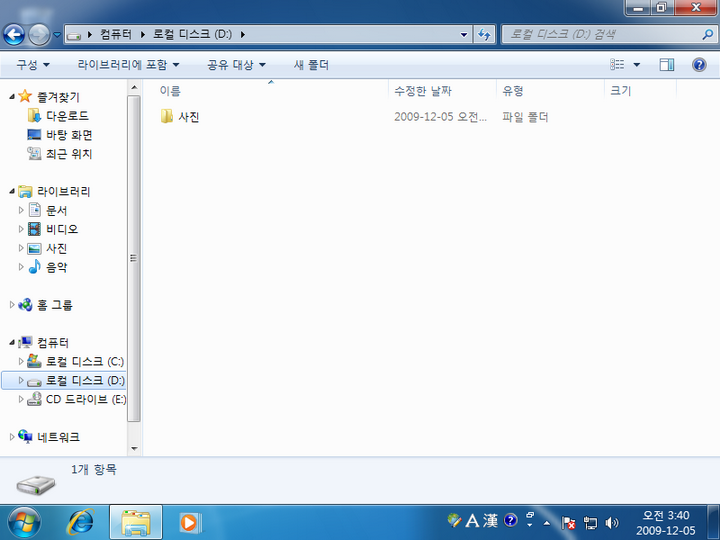The height and width of the screenshot is (540, 720).
Task: Select the 라이브러리 tree node
Action: (63, 191)
